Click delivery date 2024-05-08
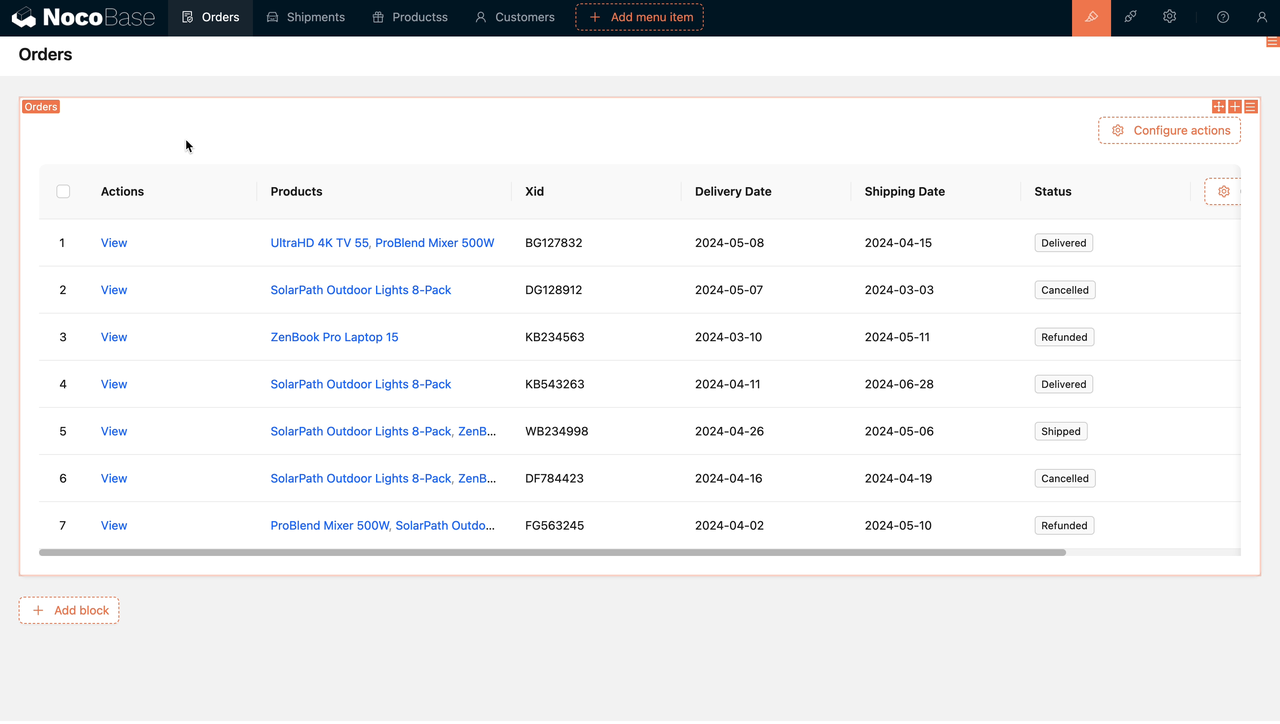 729,243
